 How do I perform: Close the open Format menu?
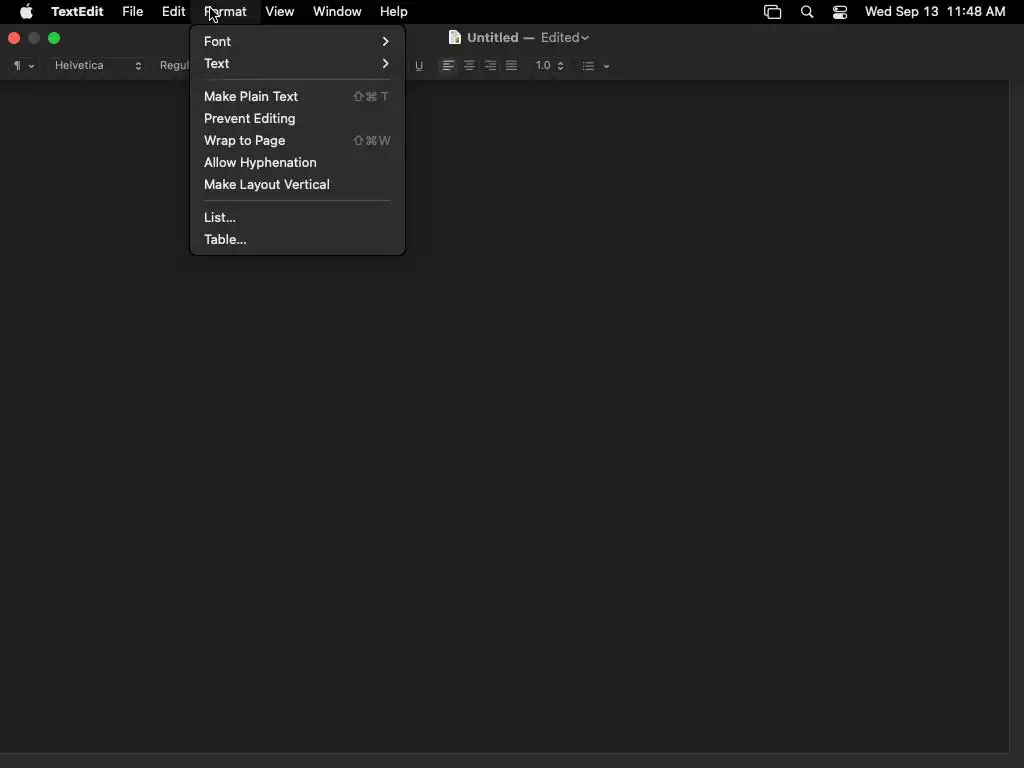click(x=225, y=12)
